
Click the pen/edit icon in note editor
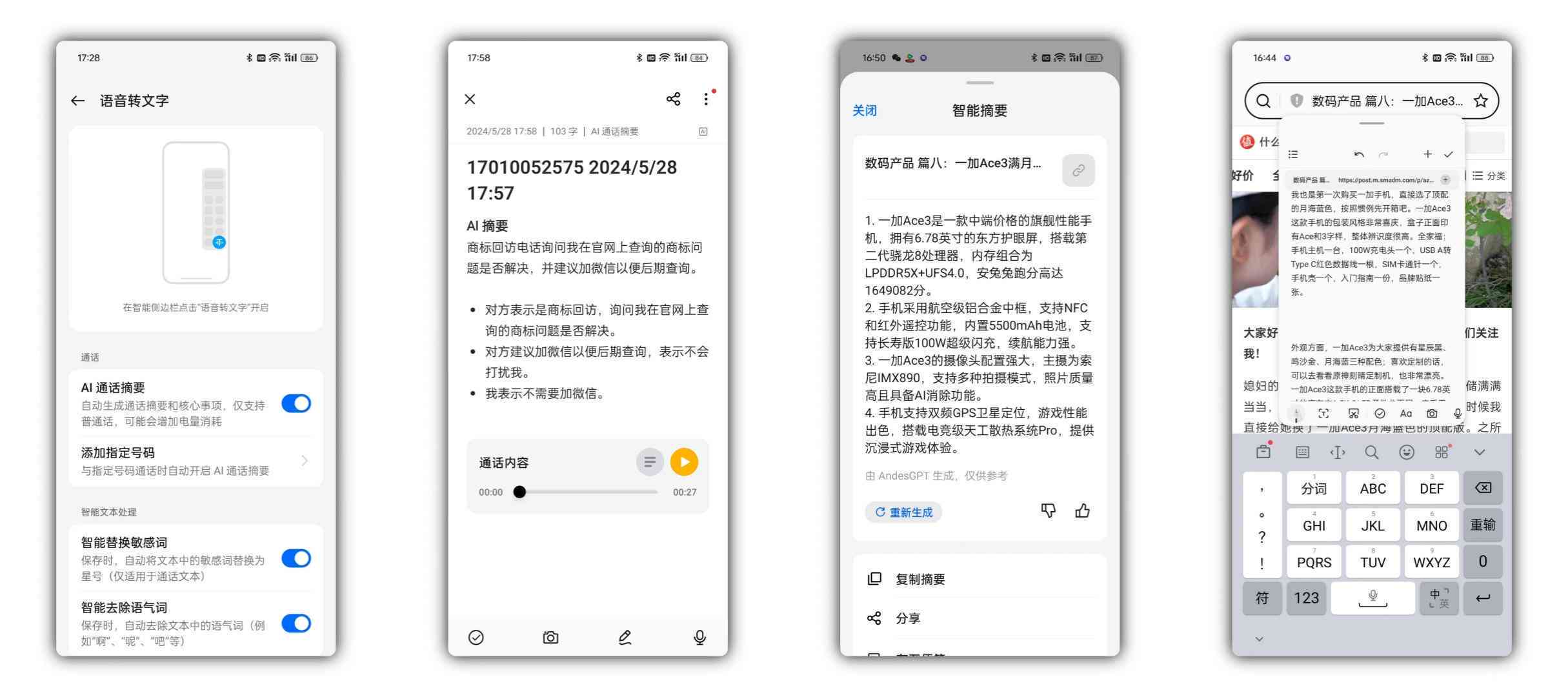(x=624, y=641)
